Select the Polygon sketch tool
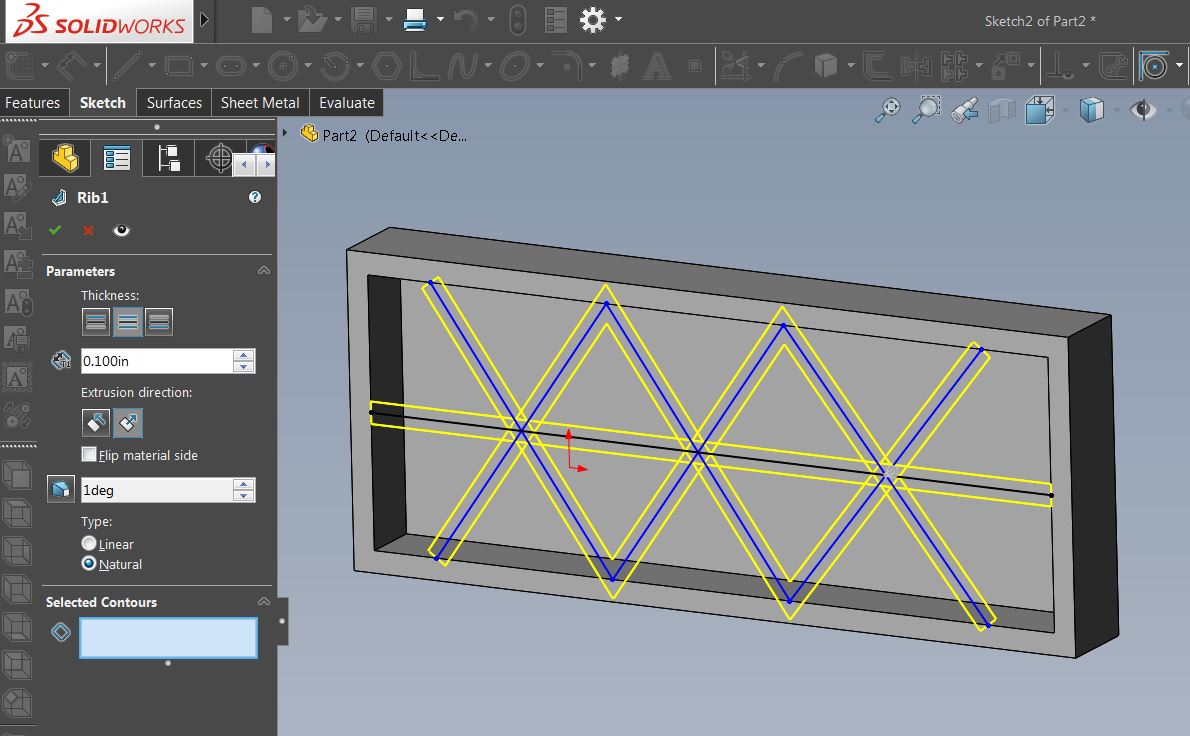Image resolution: width=1190 pixels, height=736 pixels. 388,66
